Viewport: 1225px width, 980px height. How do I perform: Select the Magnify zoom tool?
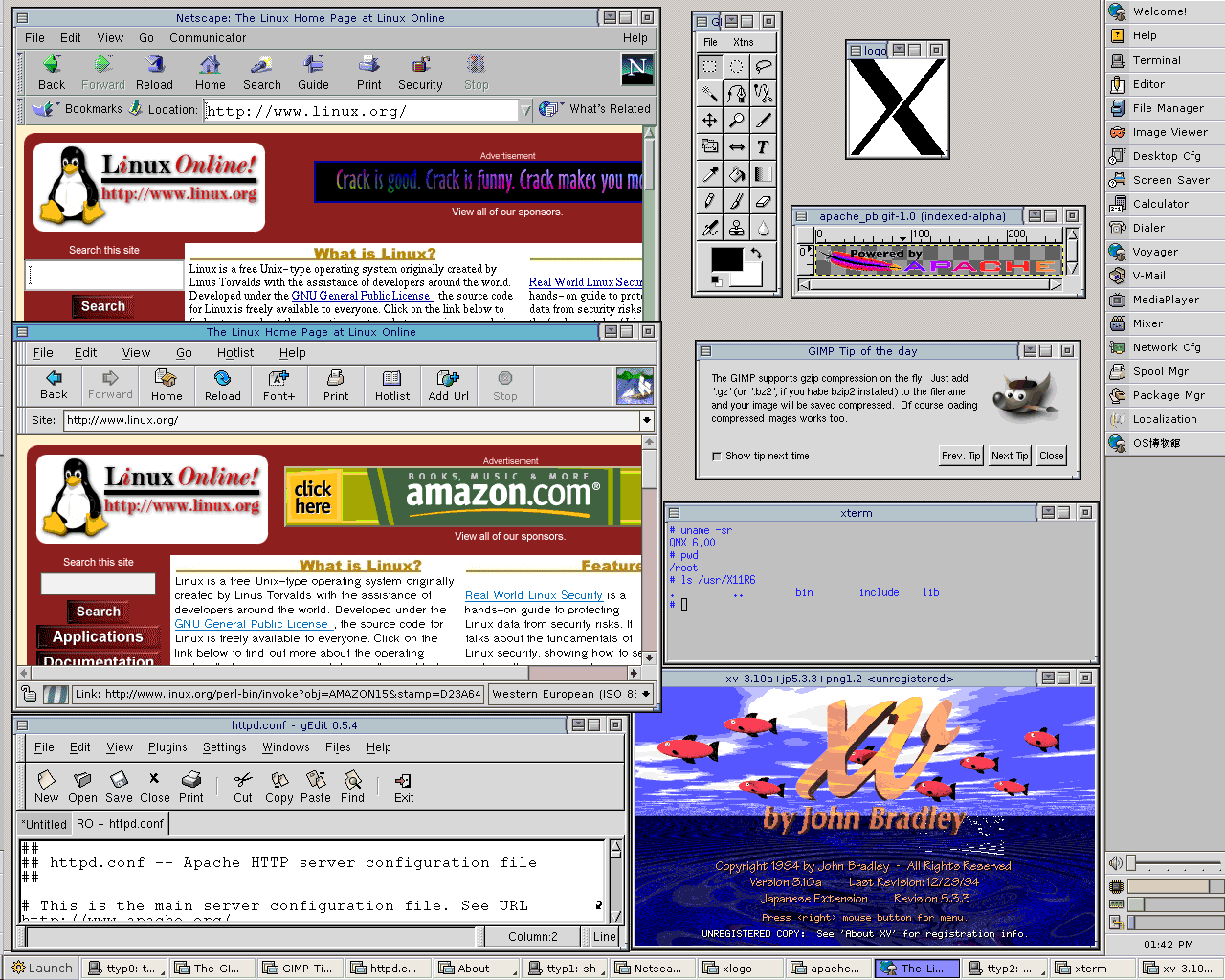pyautogui.click(x=736, y=120)
